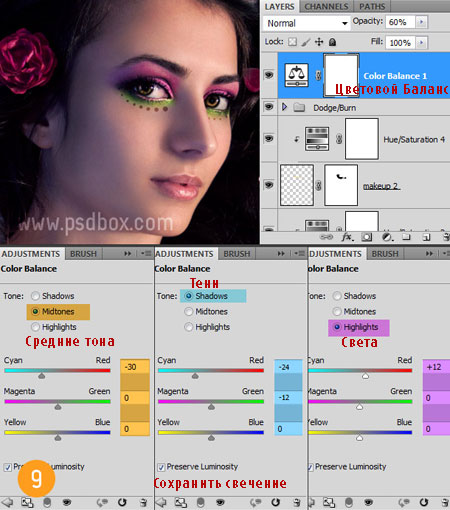The image size is (450, 510).
Task: Open the left Adjustments panel options menu
Action: [146, 254]
